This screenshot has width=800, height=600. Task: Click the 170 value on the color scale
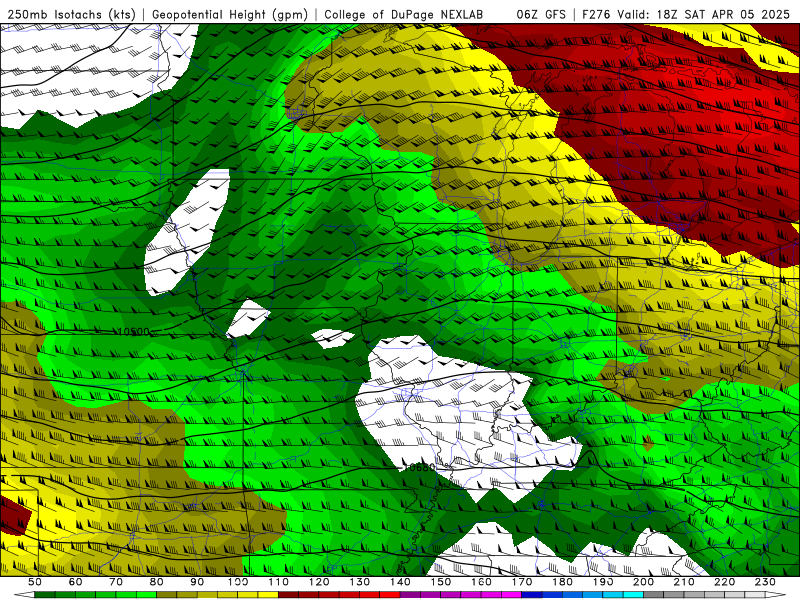click(522, 582)
